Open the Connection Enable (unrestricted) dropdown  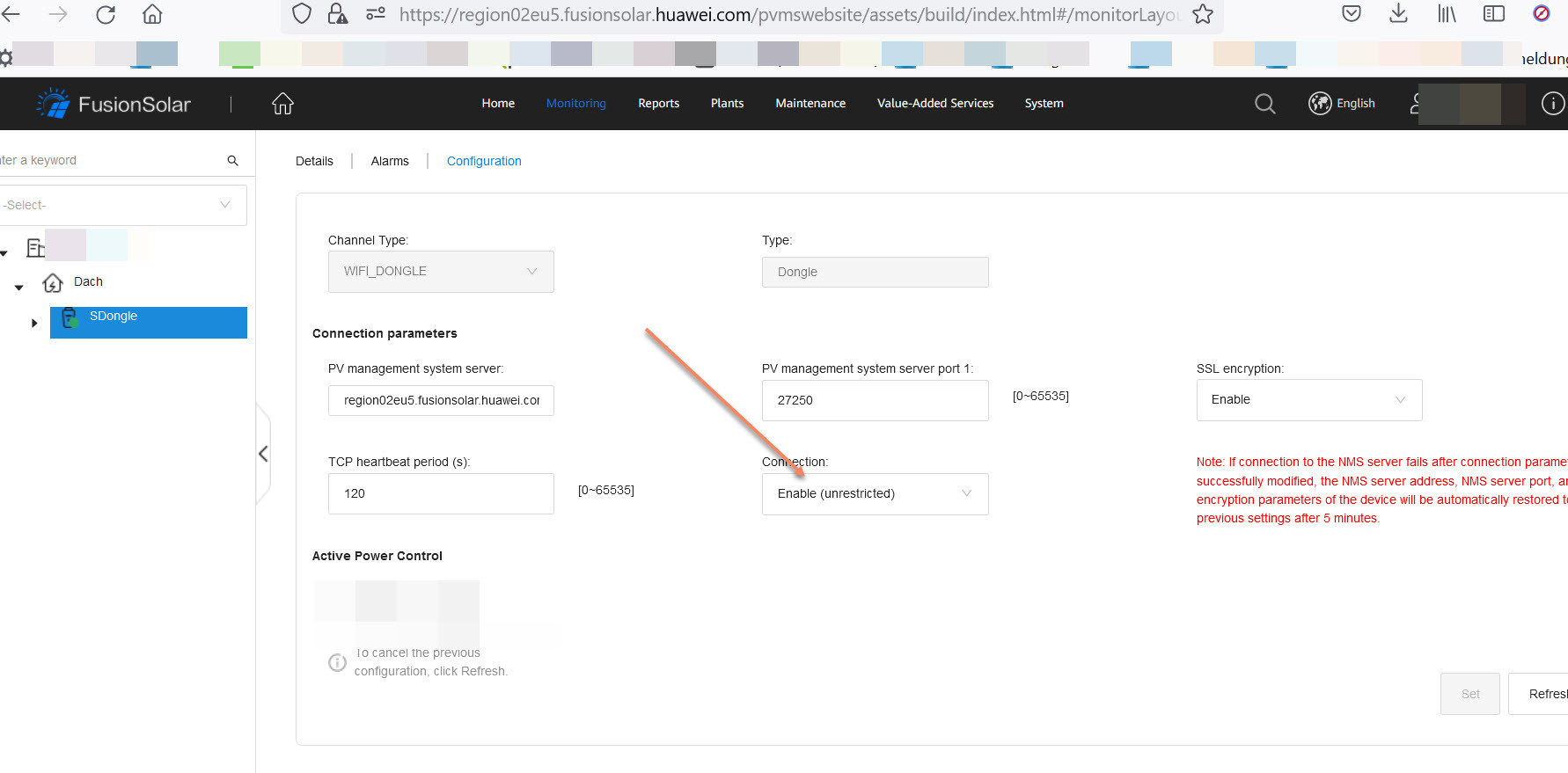point(876,494)
